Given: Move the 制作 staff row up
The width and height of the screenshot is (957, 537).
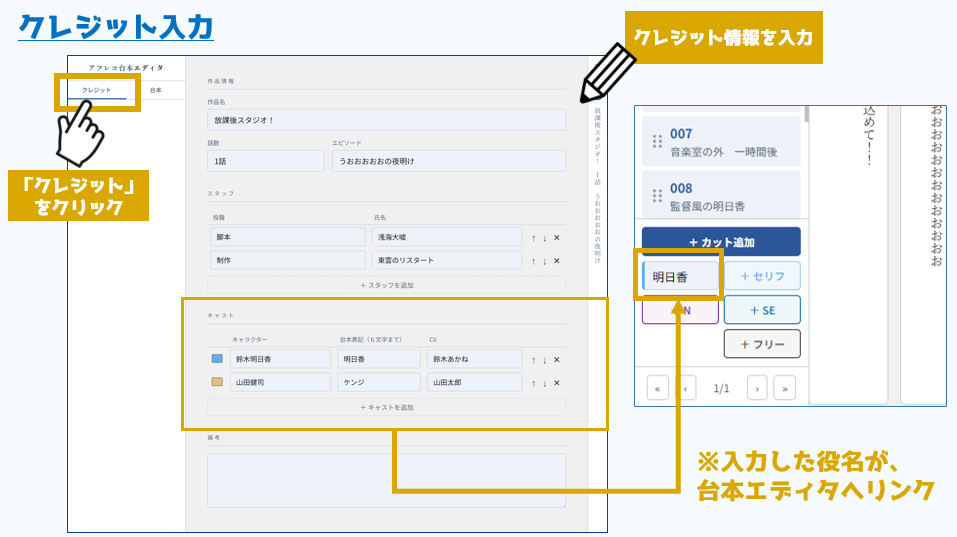Looking at the screenshot, I should (x=533, y=261).
